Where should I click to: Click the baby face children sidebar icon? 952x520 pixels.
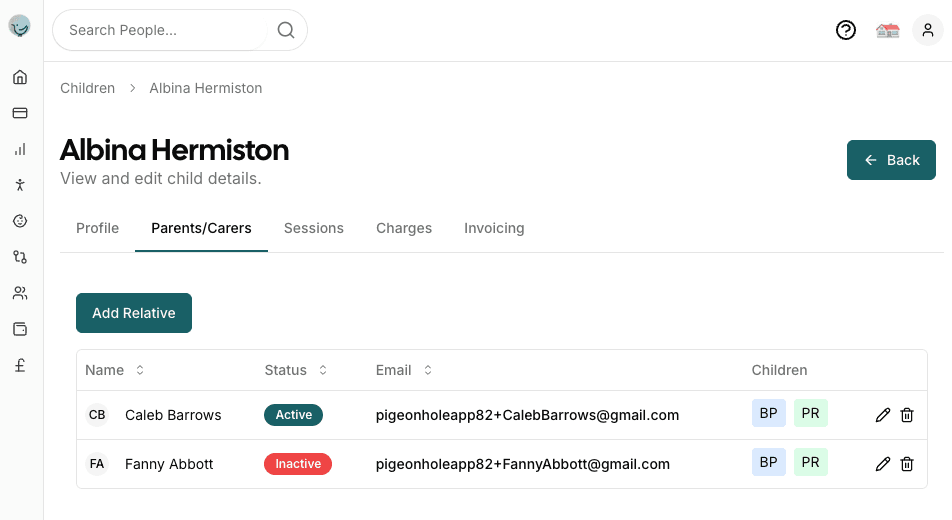click(20, 221)
